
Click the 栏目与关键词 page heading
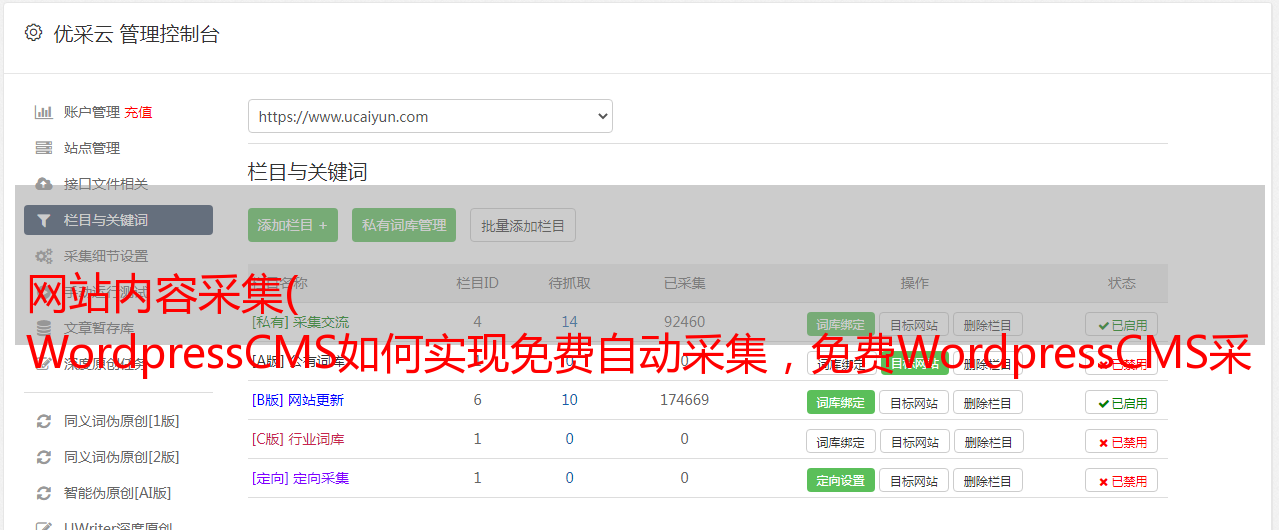308,172
